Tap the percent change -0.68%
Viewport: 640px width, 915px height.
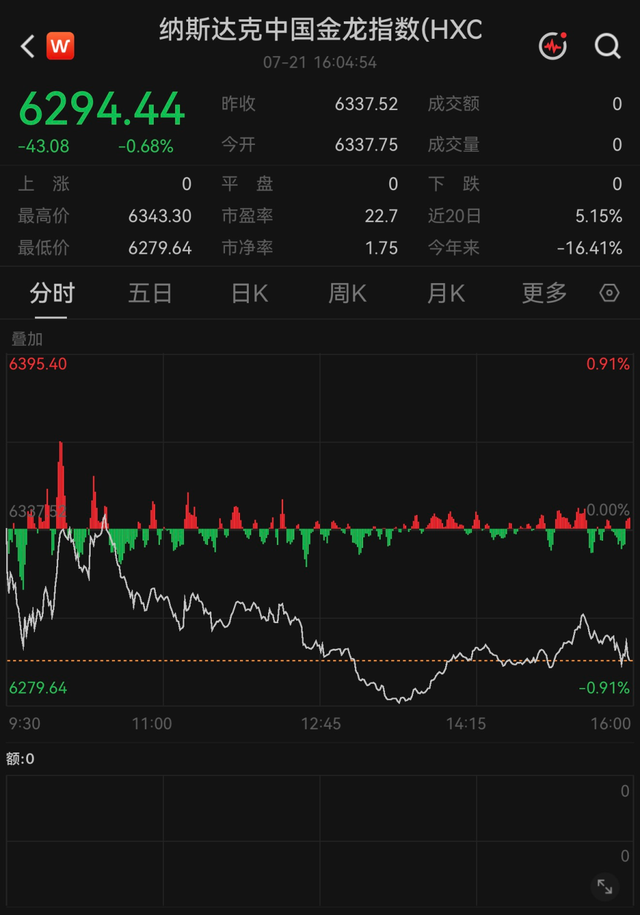(x=146, y=146)
